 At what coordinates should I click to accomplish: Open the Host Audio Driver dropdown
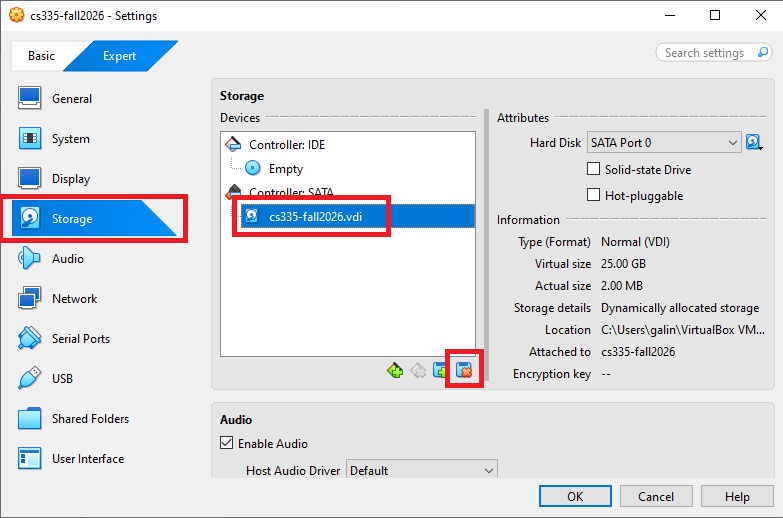421,470
